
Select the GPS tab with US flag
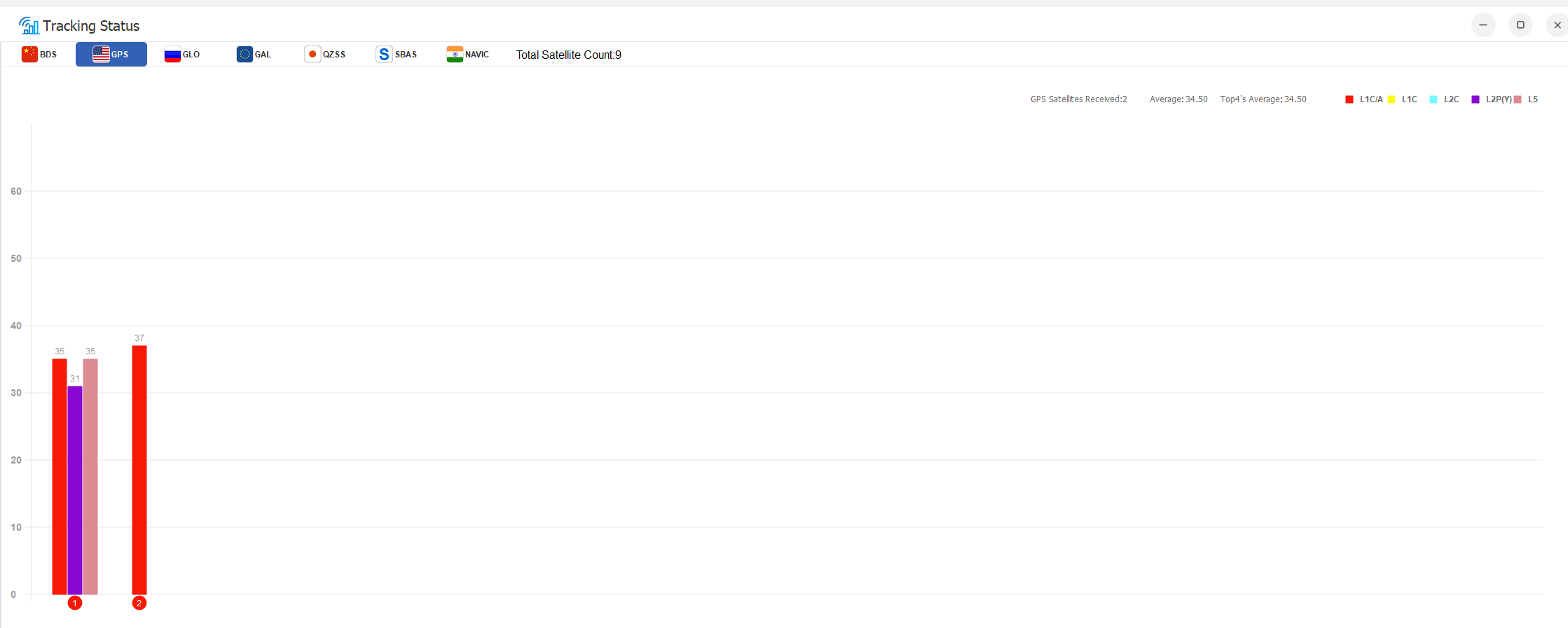click(x=111, y=55)
